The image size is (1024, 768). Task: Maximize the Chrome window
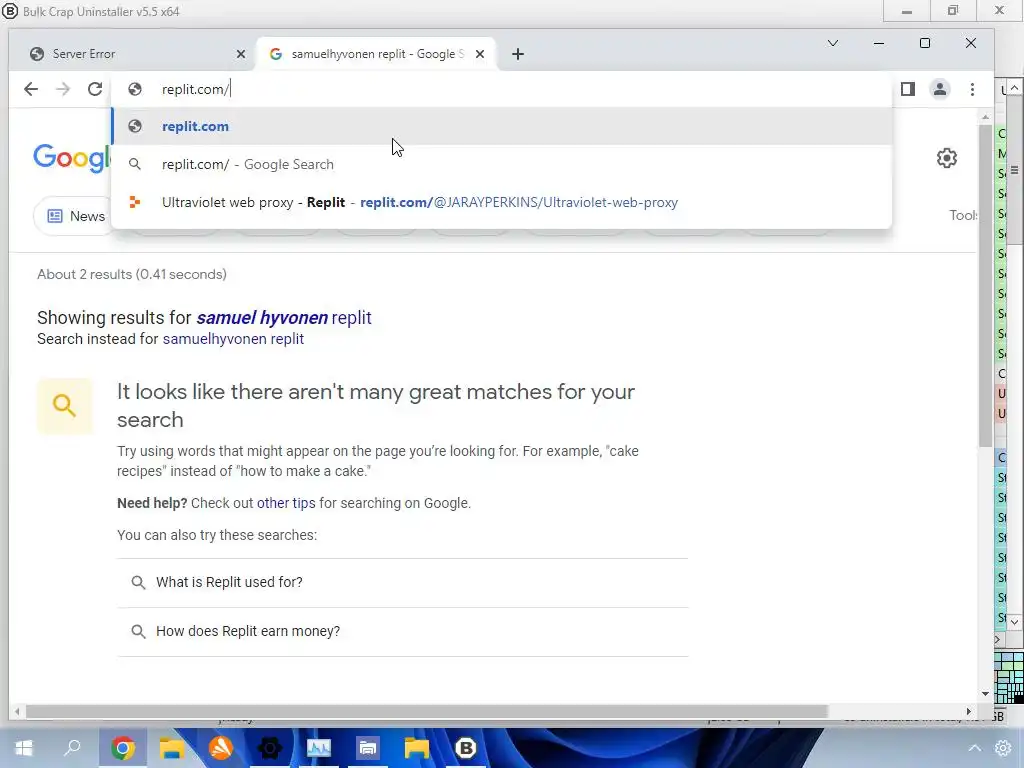(x=925, y=43)
